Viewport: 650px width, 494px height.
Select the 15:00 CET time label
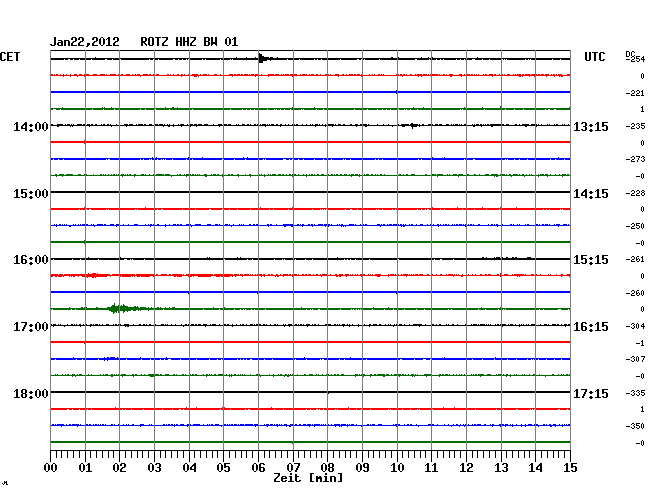click(31, 194)
